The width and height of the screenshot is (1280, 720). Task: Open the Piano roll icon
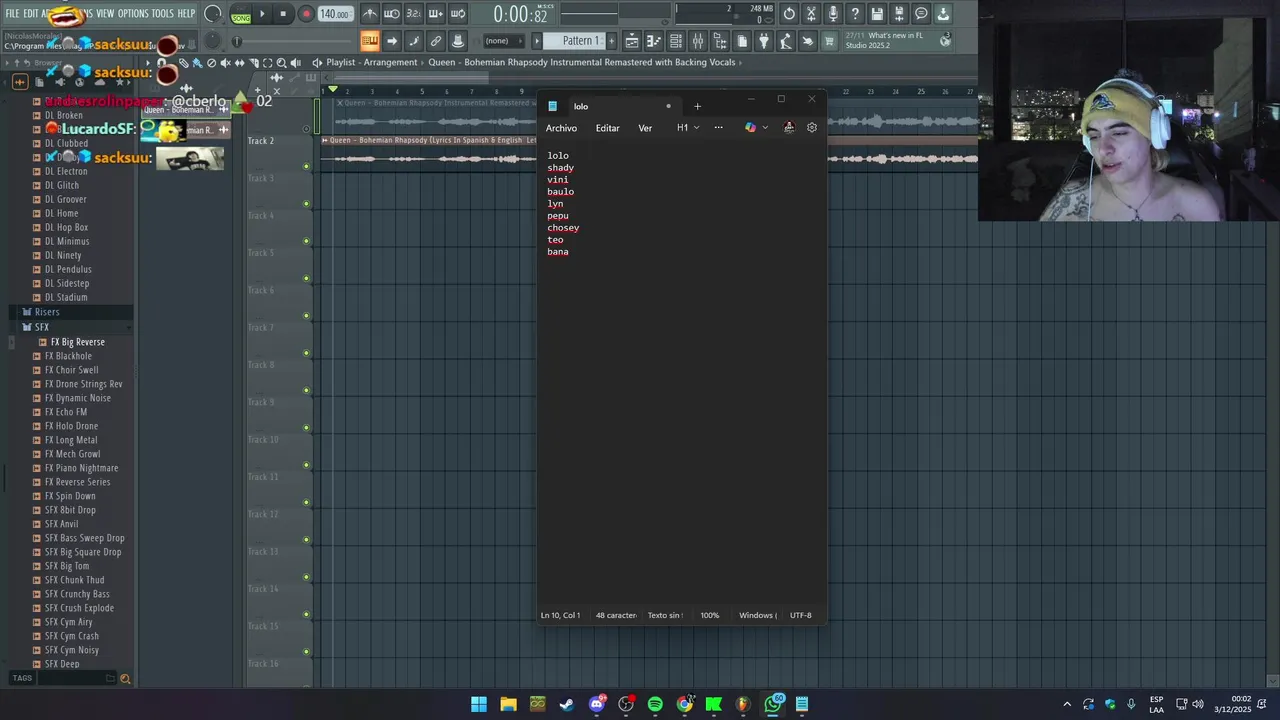[x=654, y=41]
